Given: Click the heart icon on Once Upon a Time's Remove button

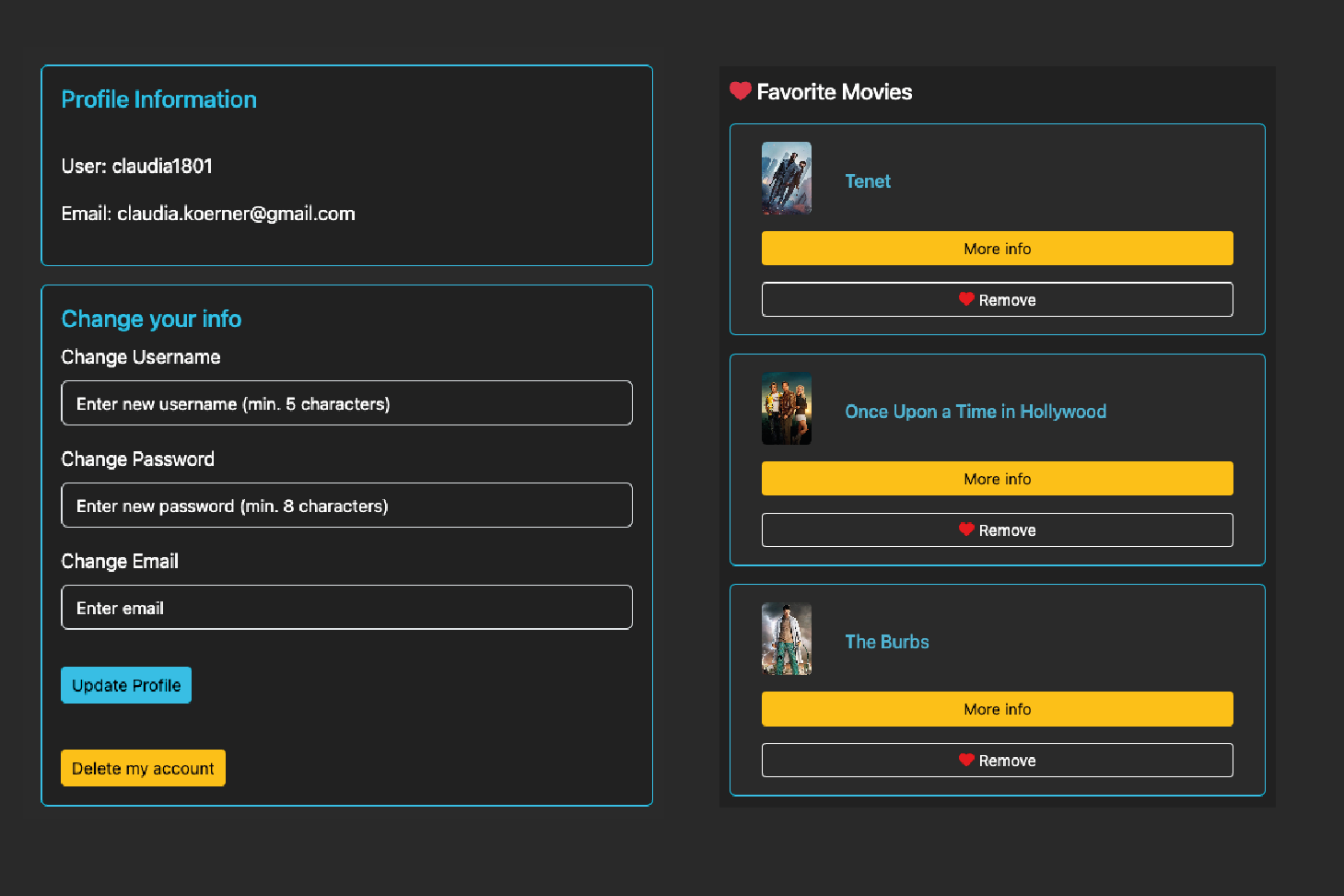Looking at the screenshot, I should pos(965,529).
